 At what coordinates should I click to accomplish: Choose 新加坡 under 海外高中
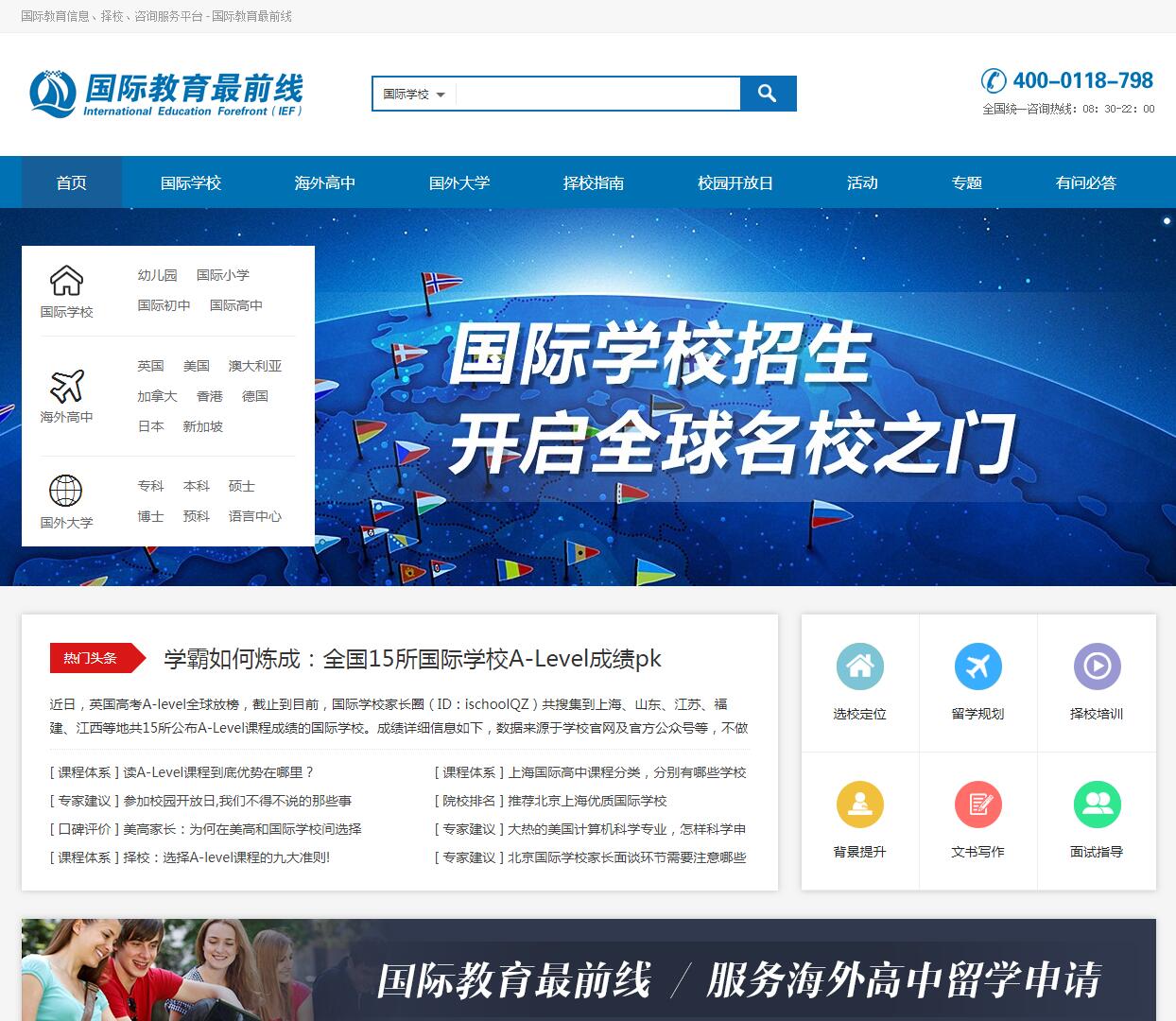[202, 426]
